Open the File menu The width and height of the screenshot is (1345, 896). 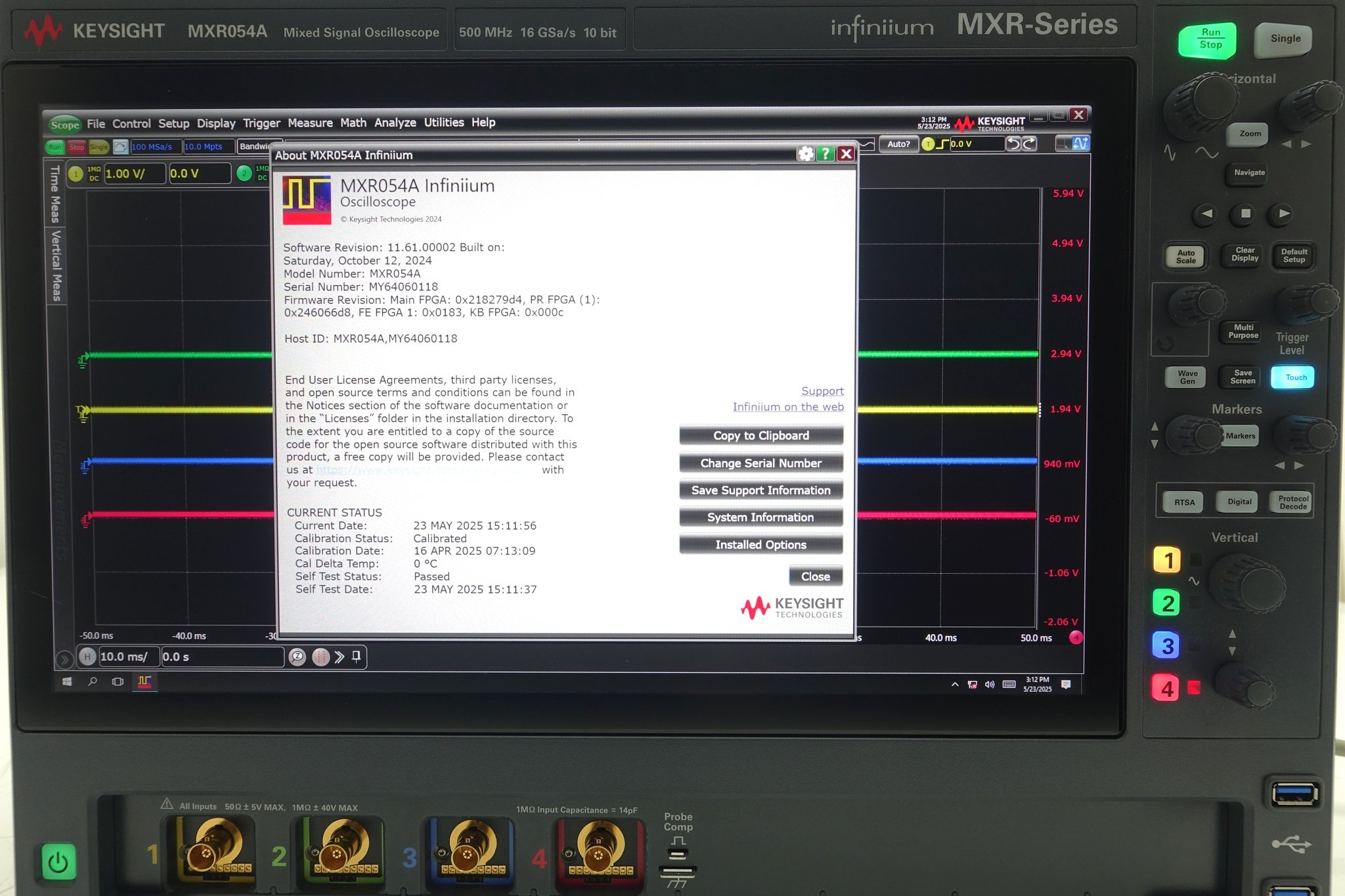(96, 123)
